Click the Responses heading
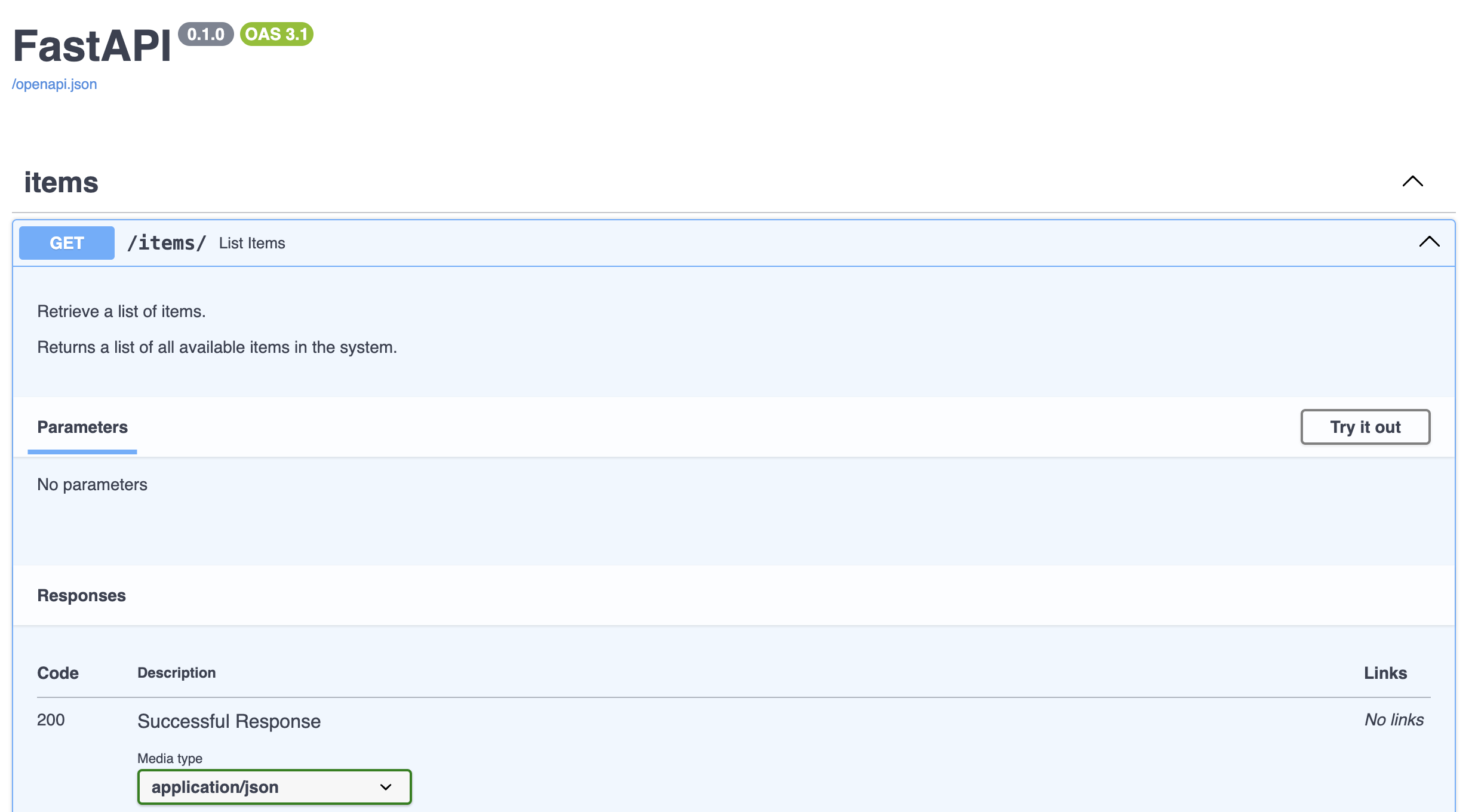This screenshot has height=812, width=1475. coord(82,596)
